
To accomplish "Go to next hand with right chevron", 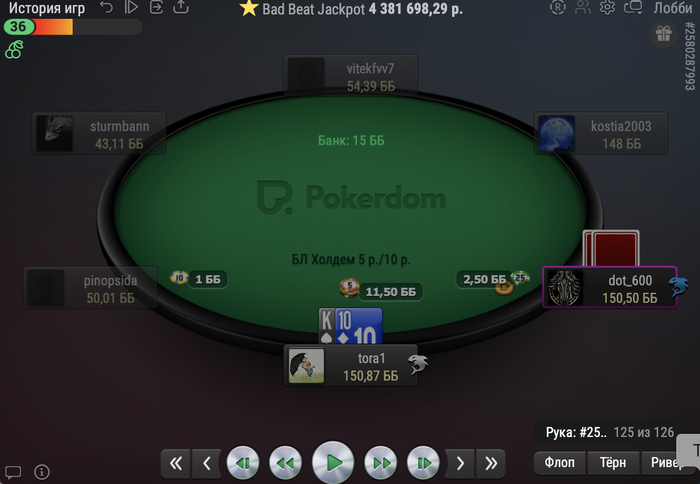I will [461, 463].
